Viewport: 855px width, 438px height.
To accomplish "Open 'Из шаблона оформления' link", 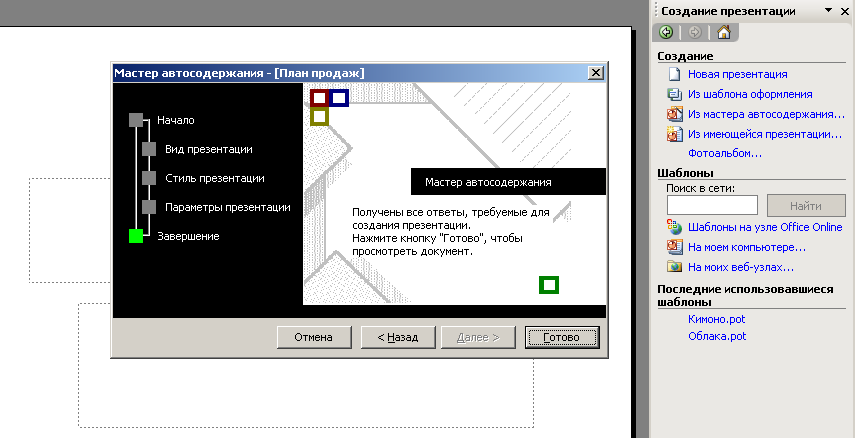I will pos(750,94).
